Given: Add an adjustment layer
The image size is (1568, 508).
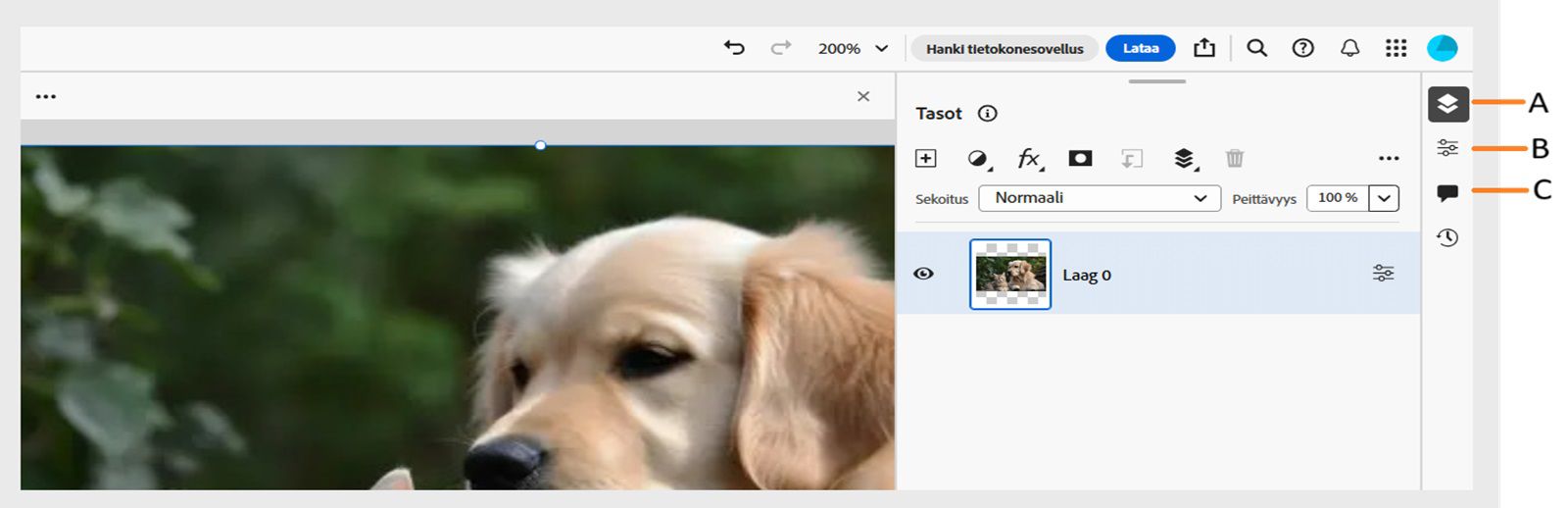Looking at the screenshot, I should click(x=978, y=159).
